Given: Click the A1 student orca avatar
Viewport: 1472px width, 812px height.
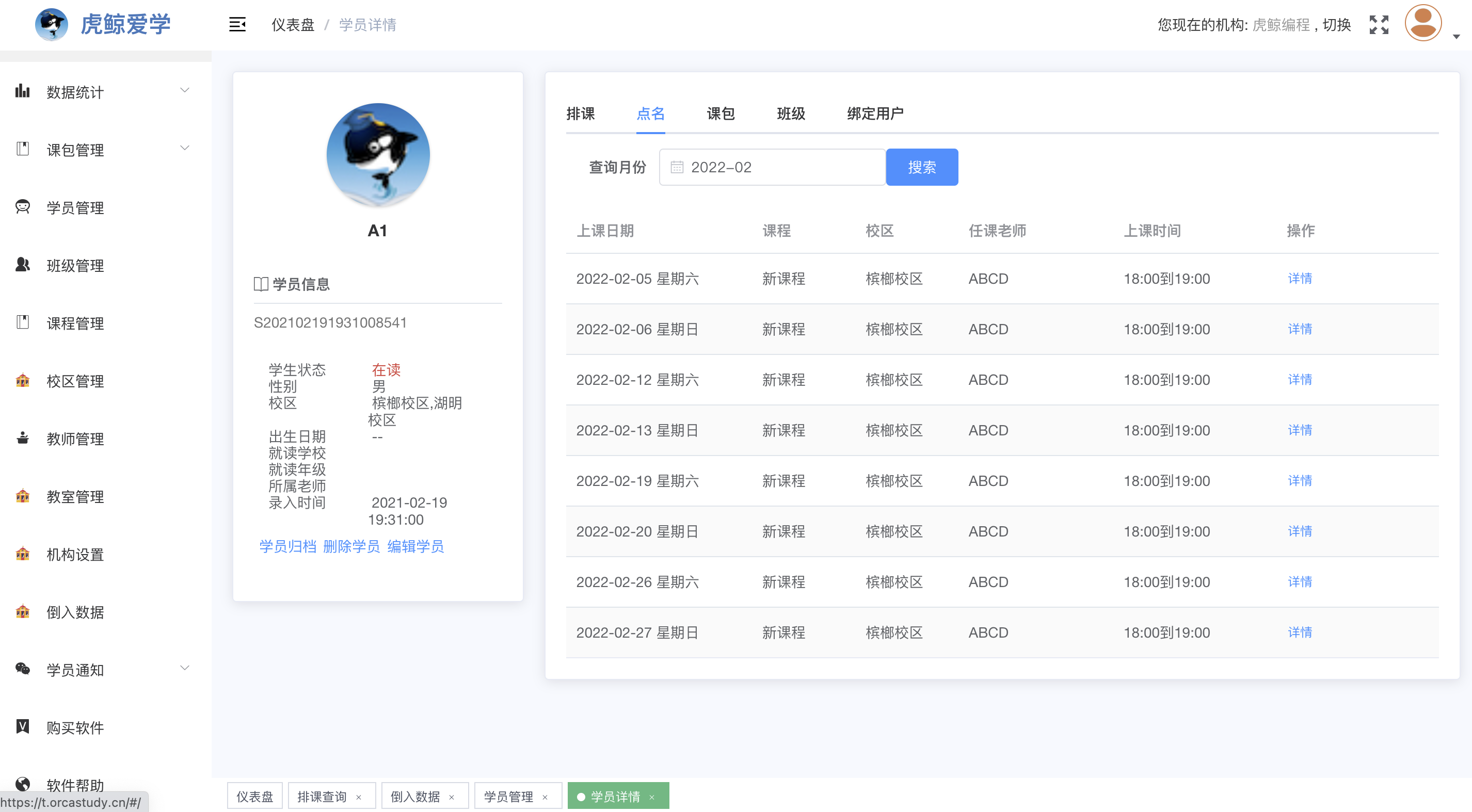Looking at the screenshot, I should click(x=378, y=155).
